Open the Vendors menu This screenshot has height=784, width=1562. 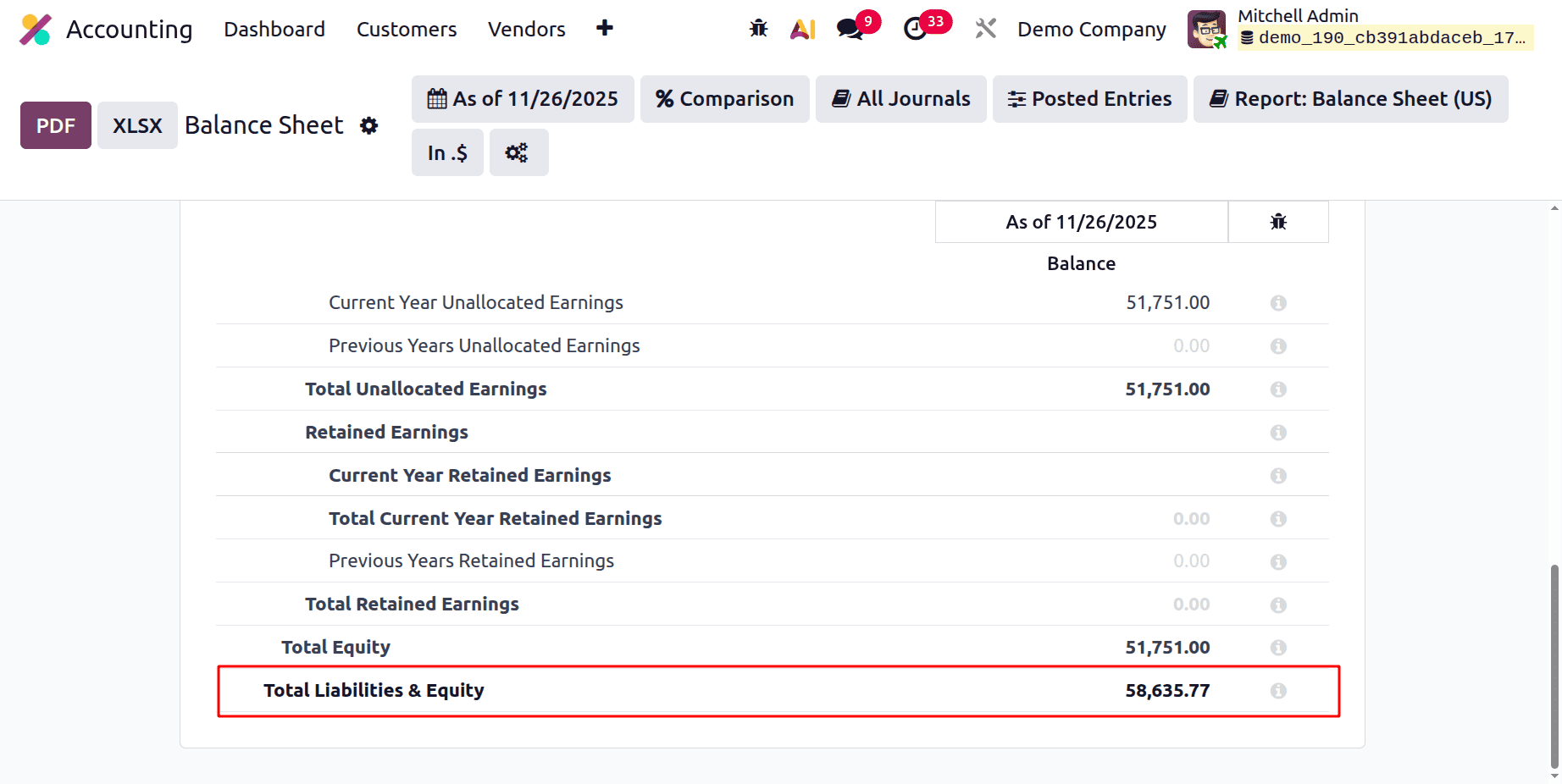(x=527, y=29)
